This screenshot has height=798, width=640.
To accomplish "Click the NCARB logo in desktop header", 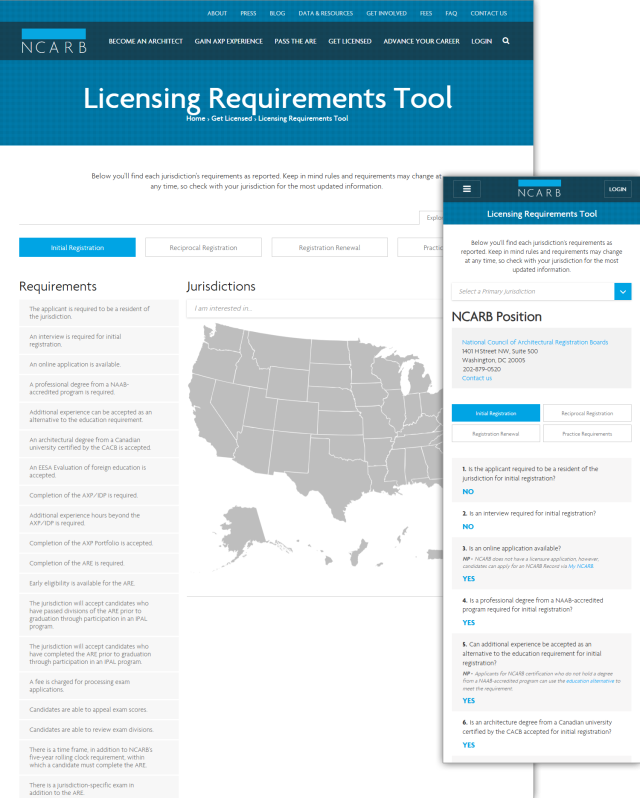I will pyautogui.click(x=54, y=42).
